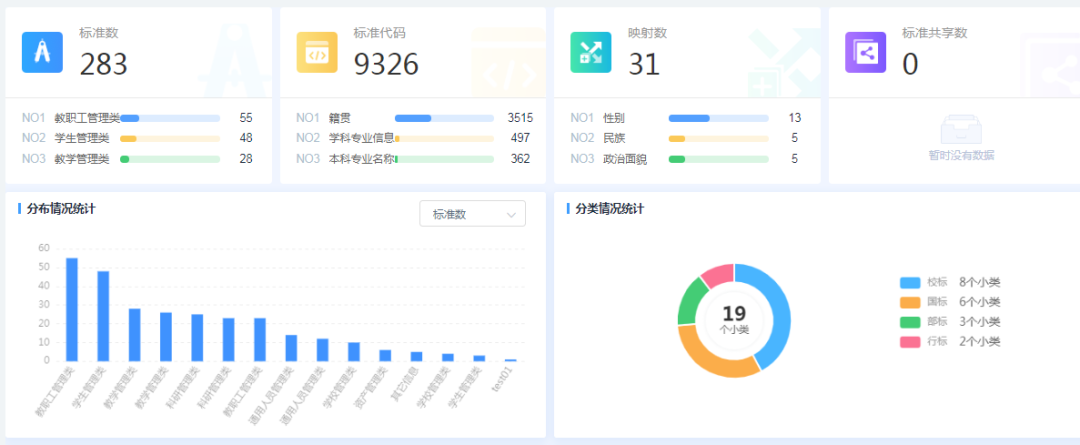The width and height of the screenshot is (1080, 445).
Task: Click the NO3 本科专业名称 ranking entry
Action: click(361, 158)
